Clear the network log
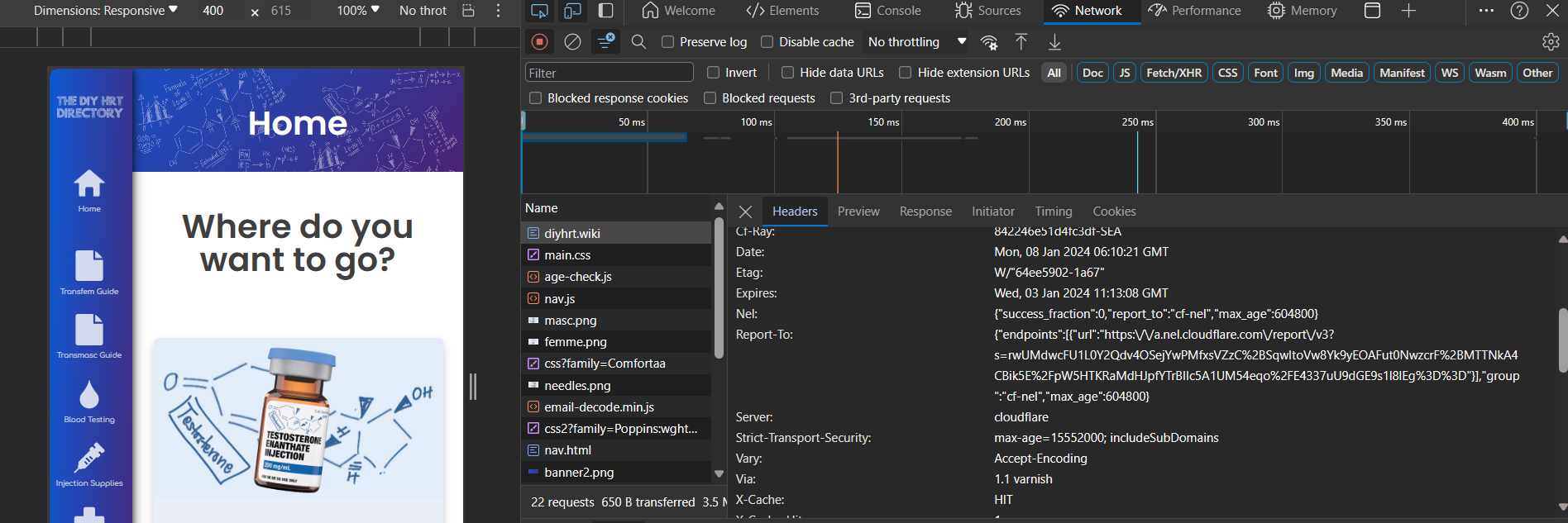Screen dimensions: 1568x523 (x=572, y=41)
